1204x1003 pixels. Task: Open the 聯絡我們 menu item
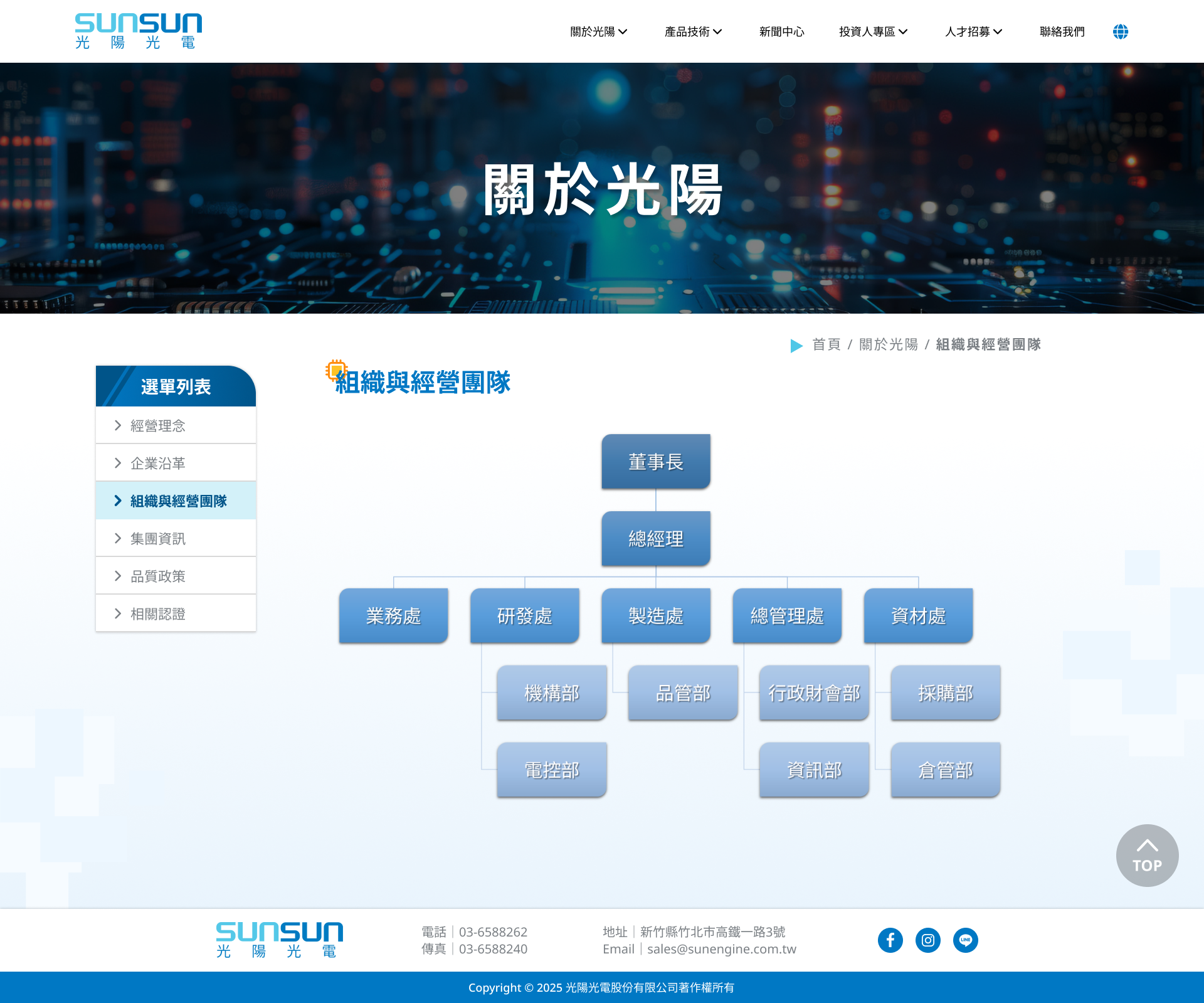1062,31
